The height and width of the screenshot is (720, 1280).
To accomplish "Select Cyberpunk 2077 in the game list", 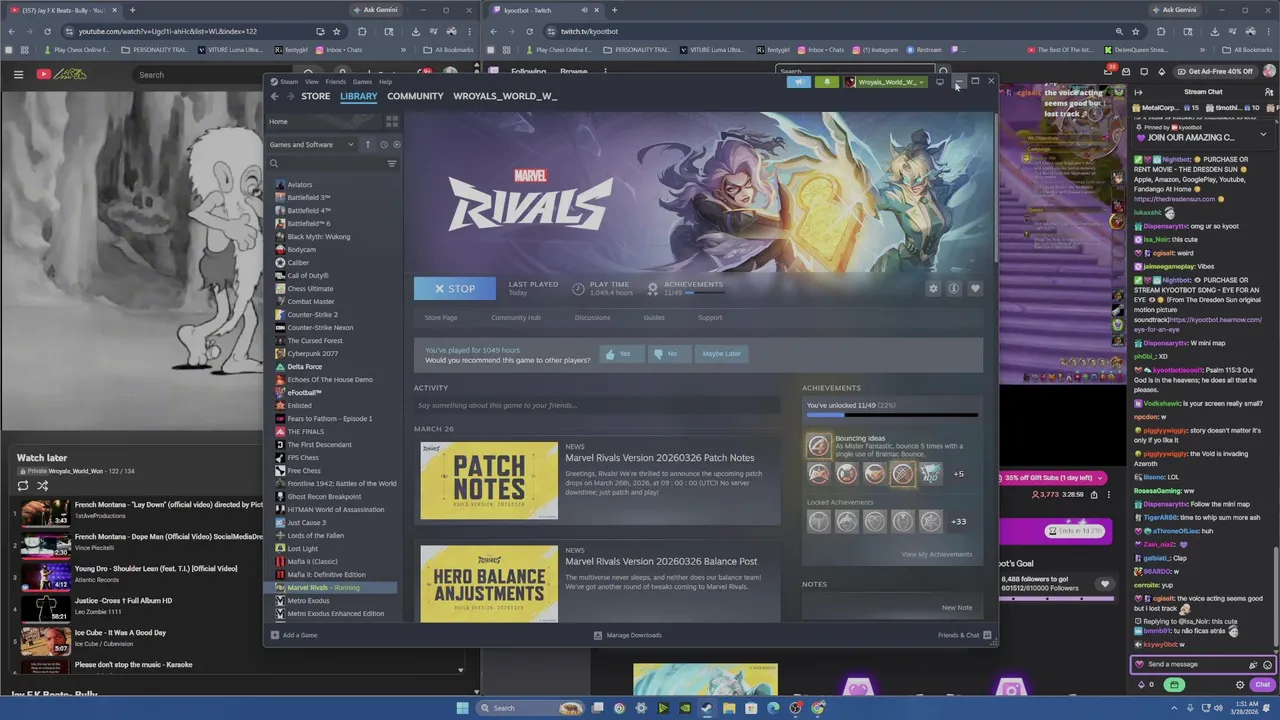I will coord(312,353).
